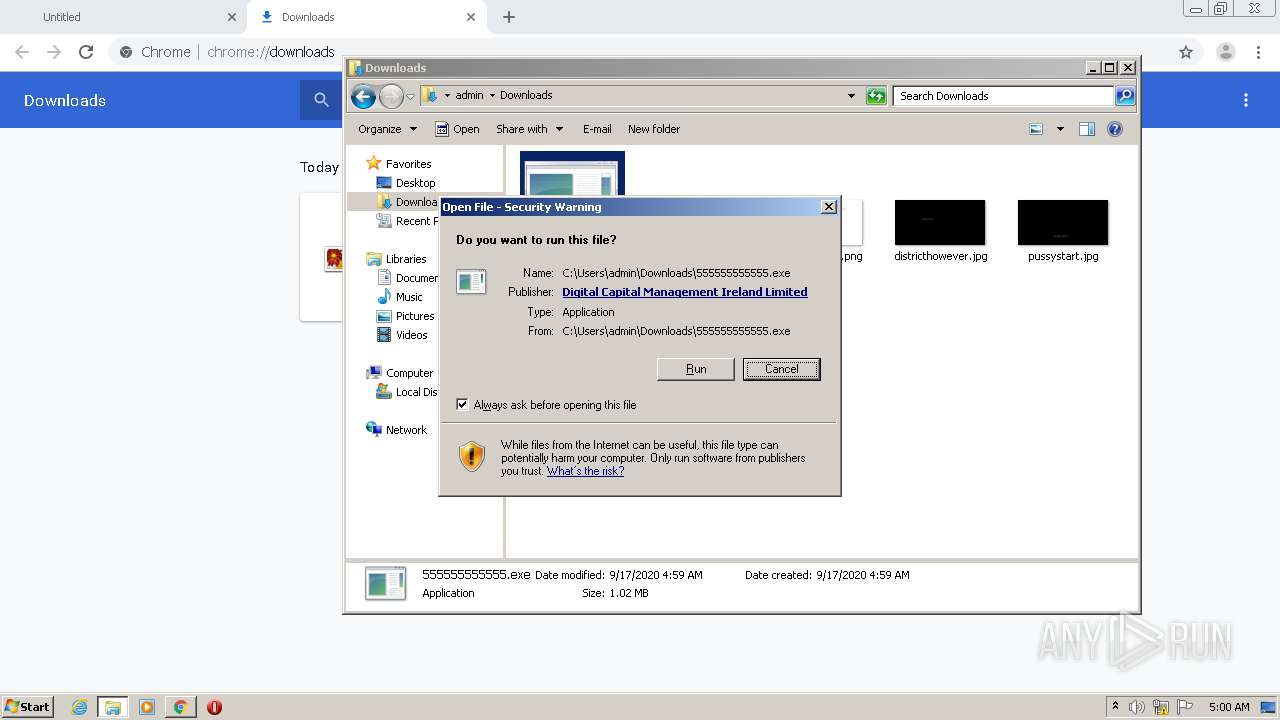This screenshot has height=720, width=1280.
Task: Open the Share with dropdown menu
Action: tap(529, 129)
